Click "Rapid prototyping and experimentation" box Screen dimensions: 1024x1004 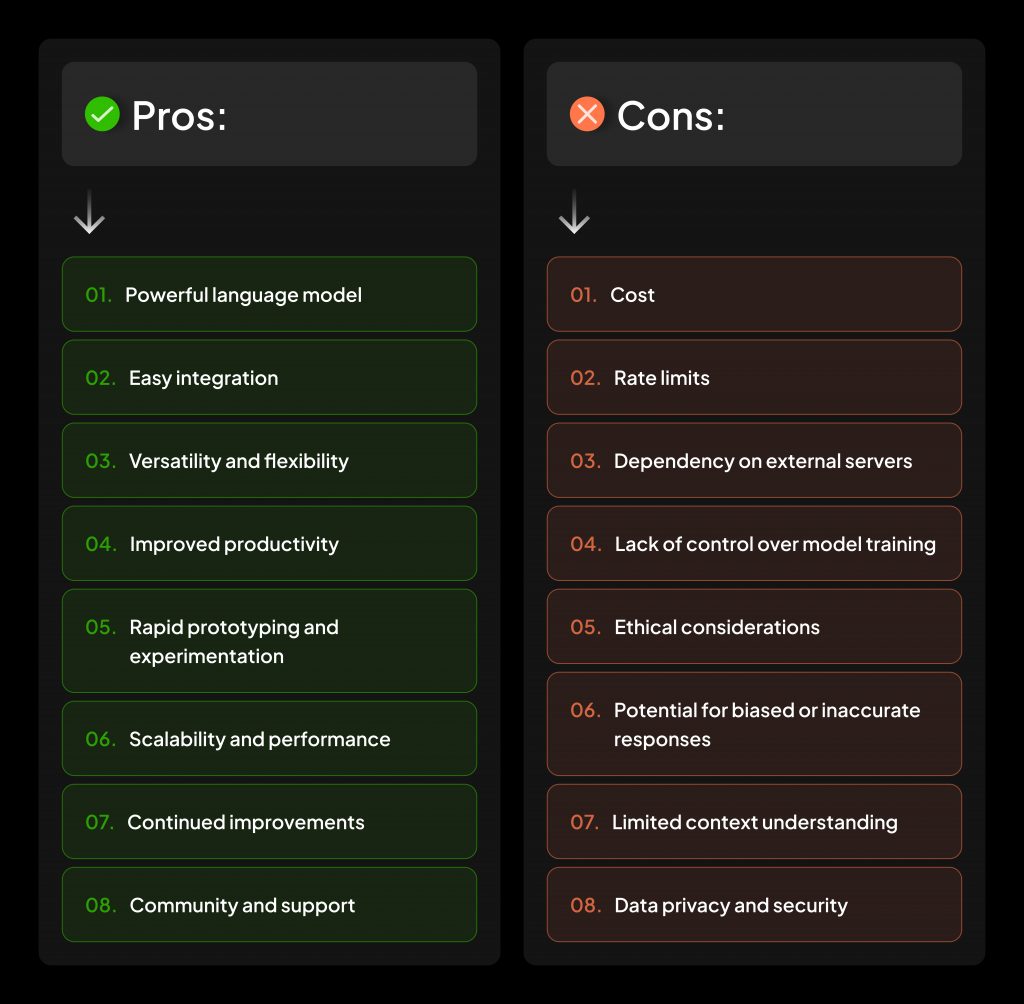click(x=269, y=641)
